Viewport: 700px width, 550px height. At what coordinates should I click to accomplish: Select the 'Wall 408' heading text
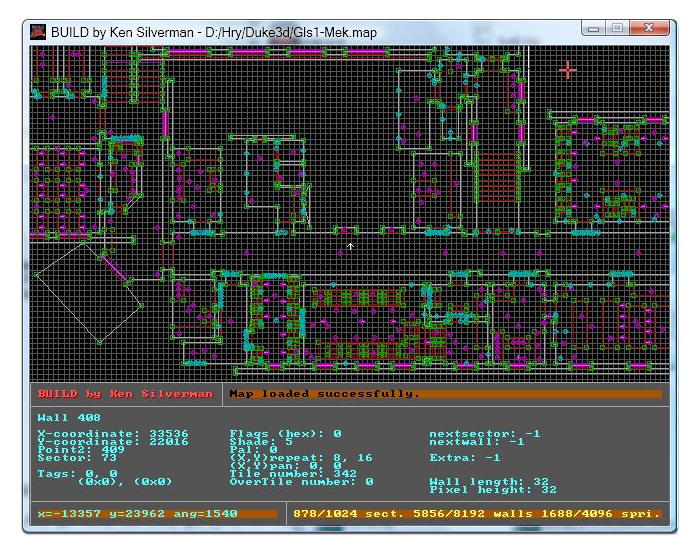point(69,418)
